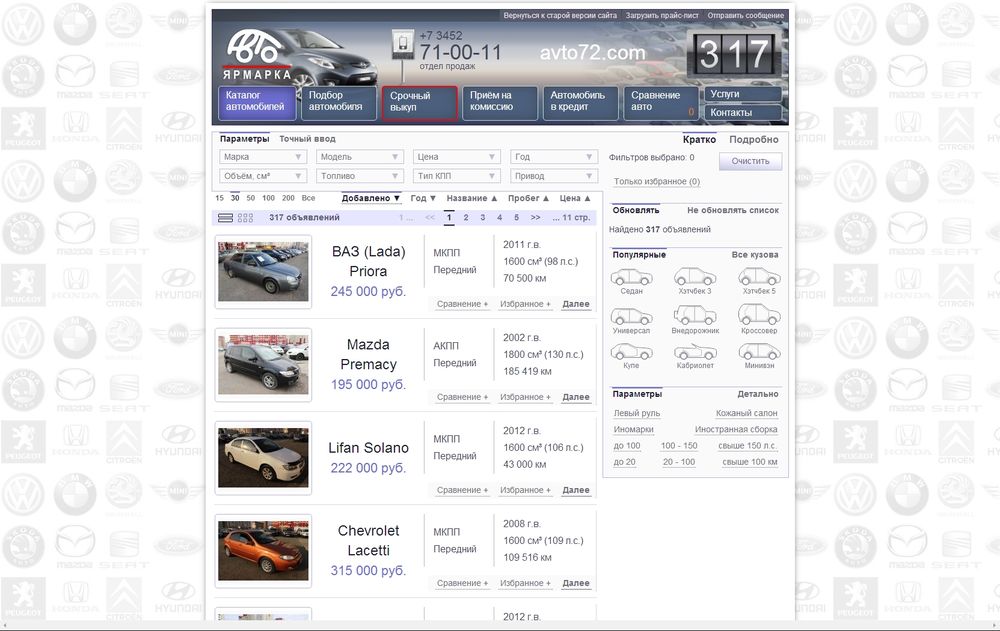Select the Кабриолет body type icon
This screenshot has height=631, width=1000.
[695, 352]
